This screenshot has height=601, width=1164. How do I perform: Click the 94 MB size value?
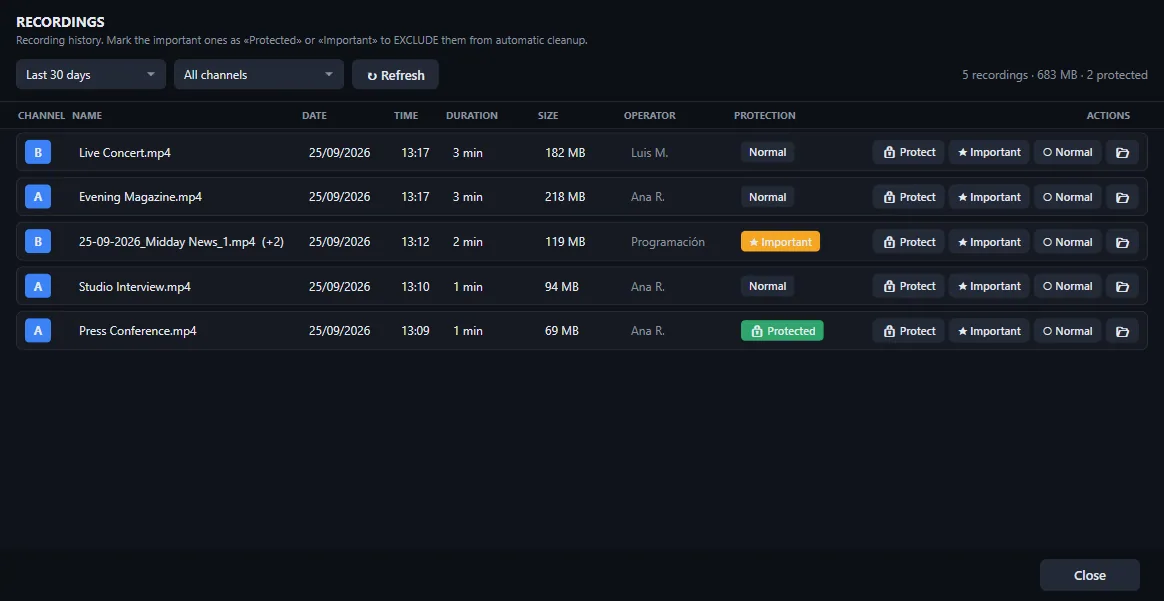[562, 286]
